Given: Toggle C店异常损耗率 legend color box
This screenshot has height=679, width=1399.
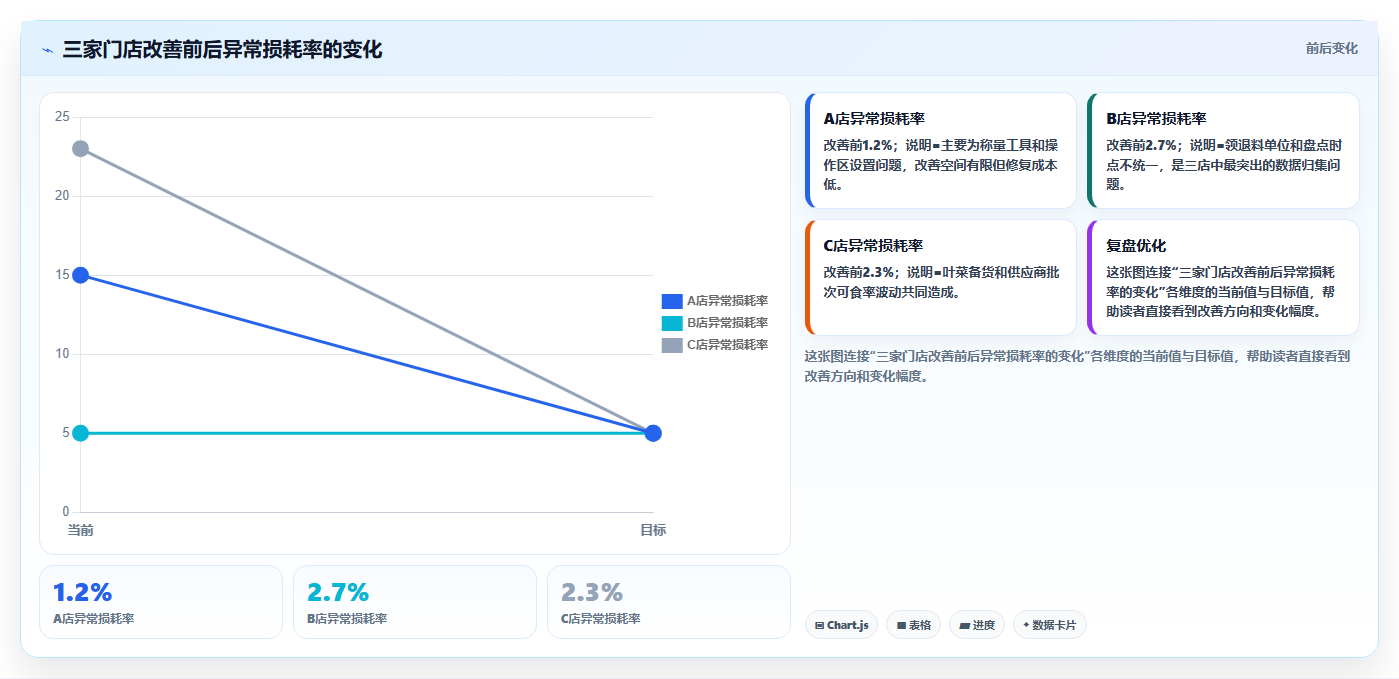Looking at the screenshot, I should coord(672,345).
